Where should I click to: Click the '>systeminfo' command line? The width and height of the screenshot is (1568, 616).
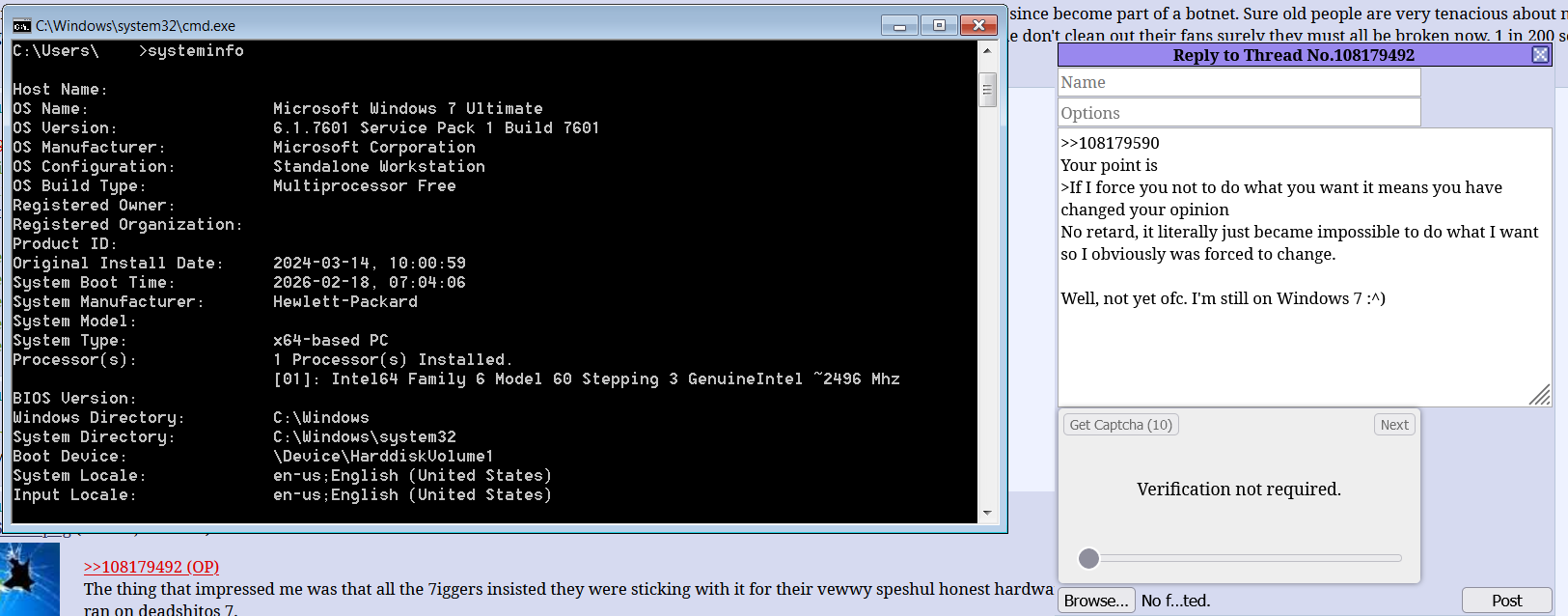tap(191, 50)
